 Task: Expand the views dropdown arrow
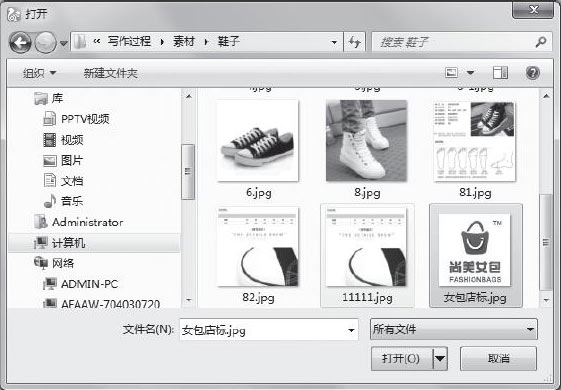(470, 73)
